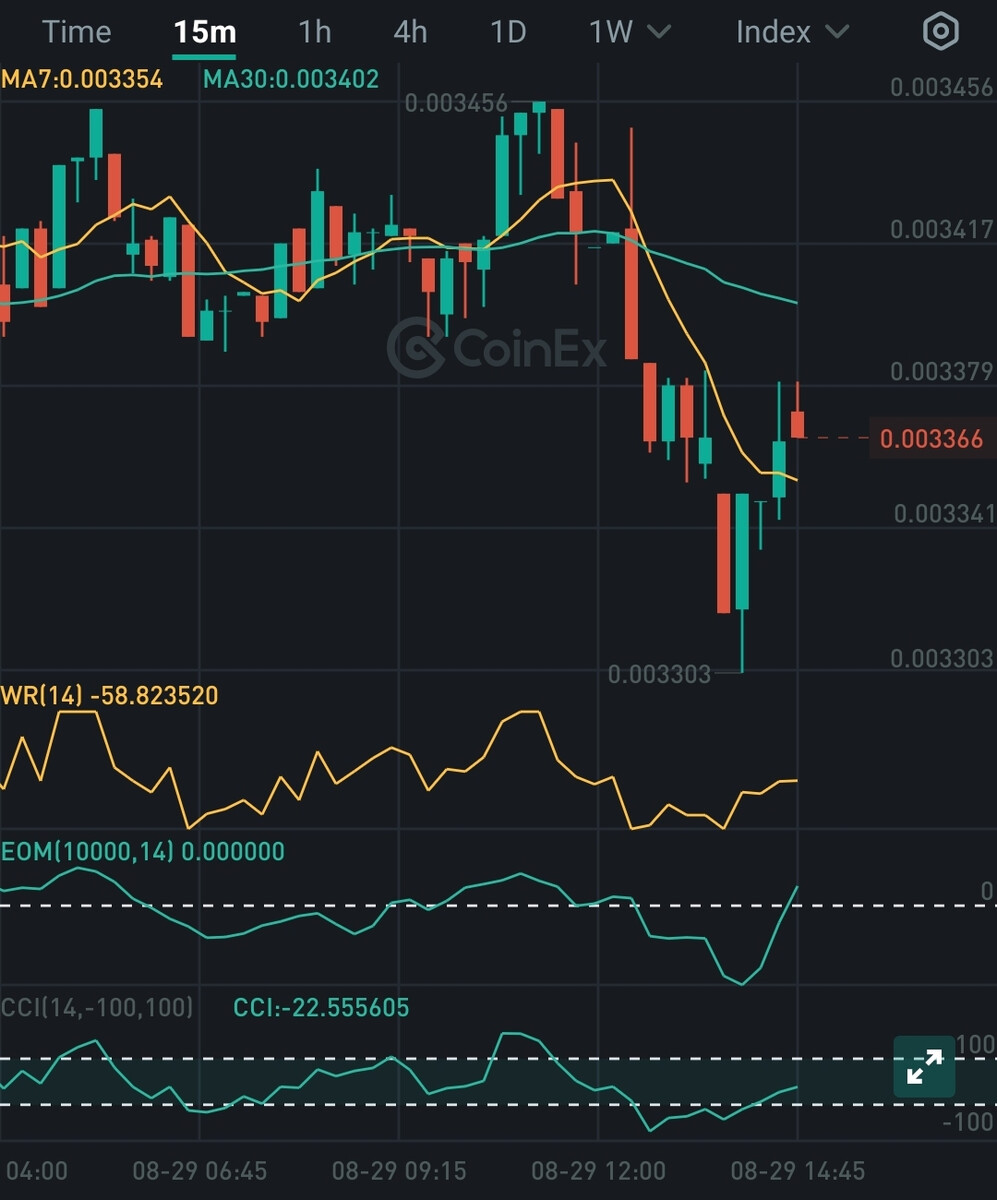997x1200 pixels.
Task: Tap the 0.003303 low price marker
Action: click(659, 674)
